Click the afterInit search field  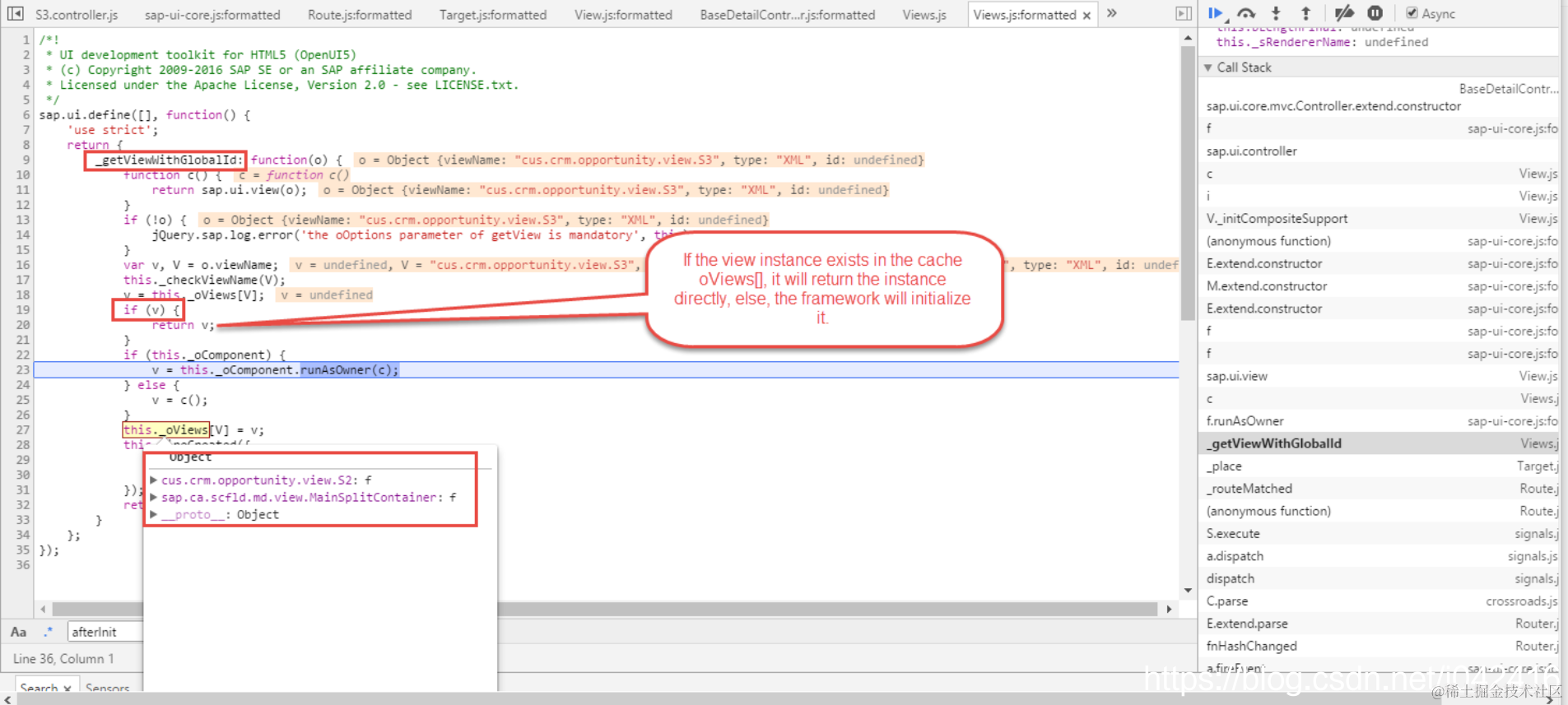point(105,632)
